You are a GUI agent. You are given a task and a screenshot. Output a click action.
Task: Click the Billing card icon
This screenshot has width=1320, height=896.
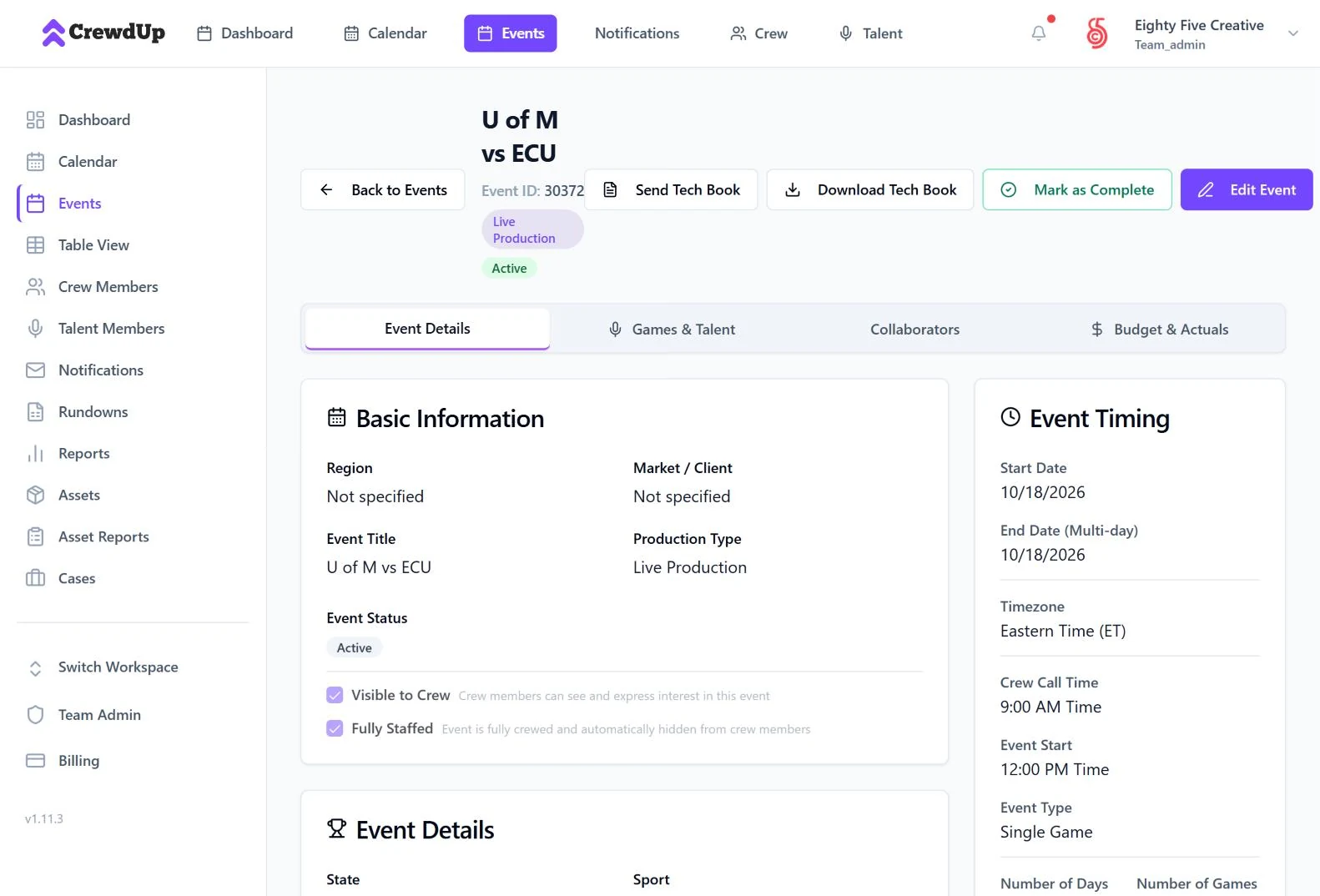pos(35,761)
